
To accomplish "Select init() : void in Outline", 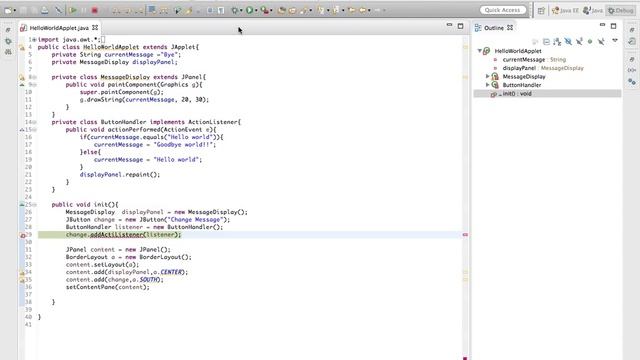I will 516,94.
